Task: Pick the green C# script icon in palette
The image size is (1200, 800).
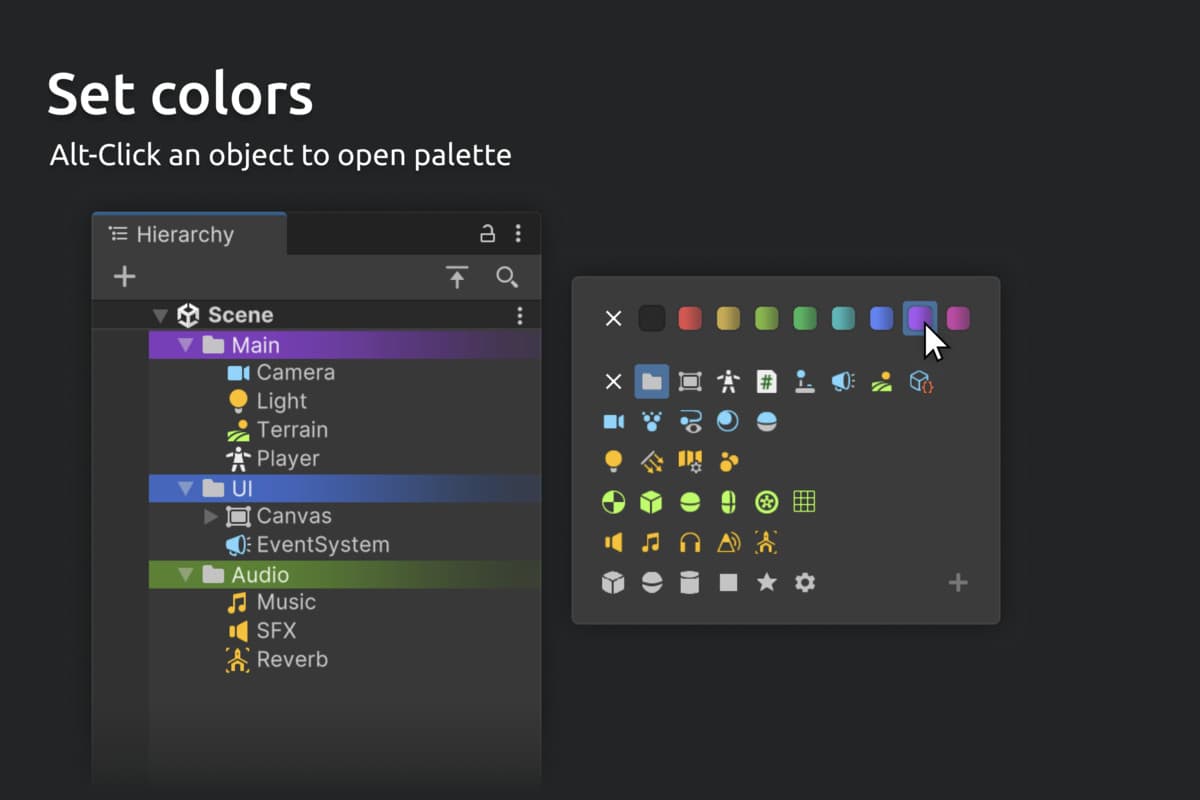Action: pos(766,381)
